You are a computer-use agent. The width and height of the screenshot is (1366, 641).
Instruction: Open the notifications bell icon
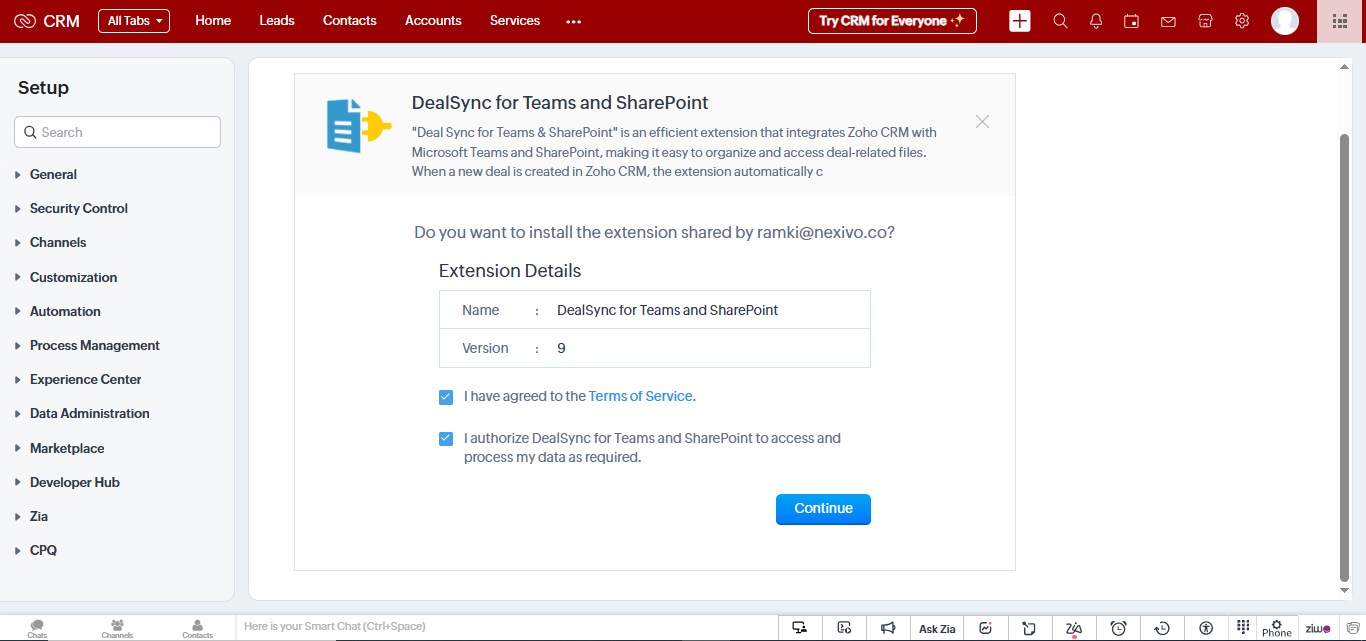(1096, 21)
